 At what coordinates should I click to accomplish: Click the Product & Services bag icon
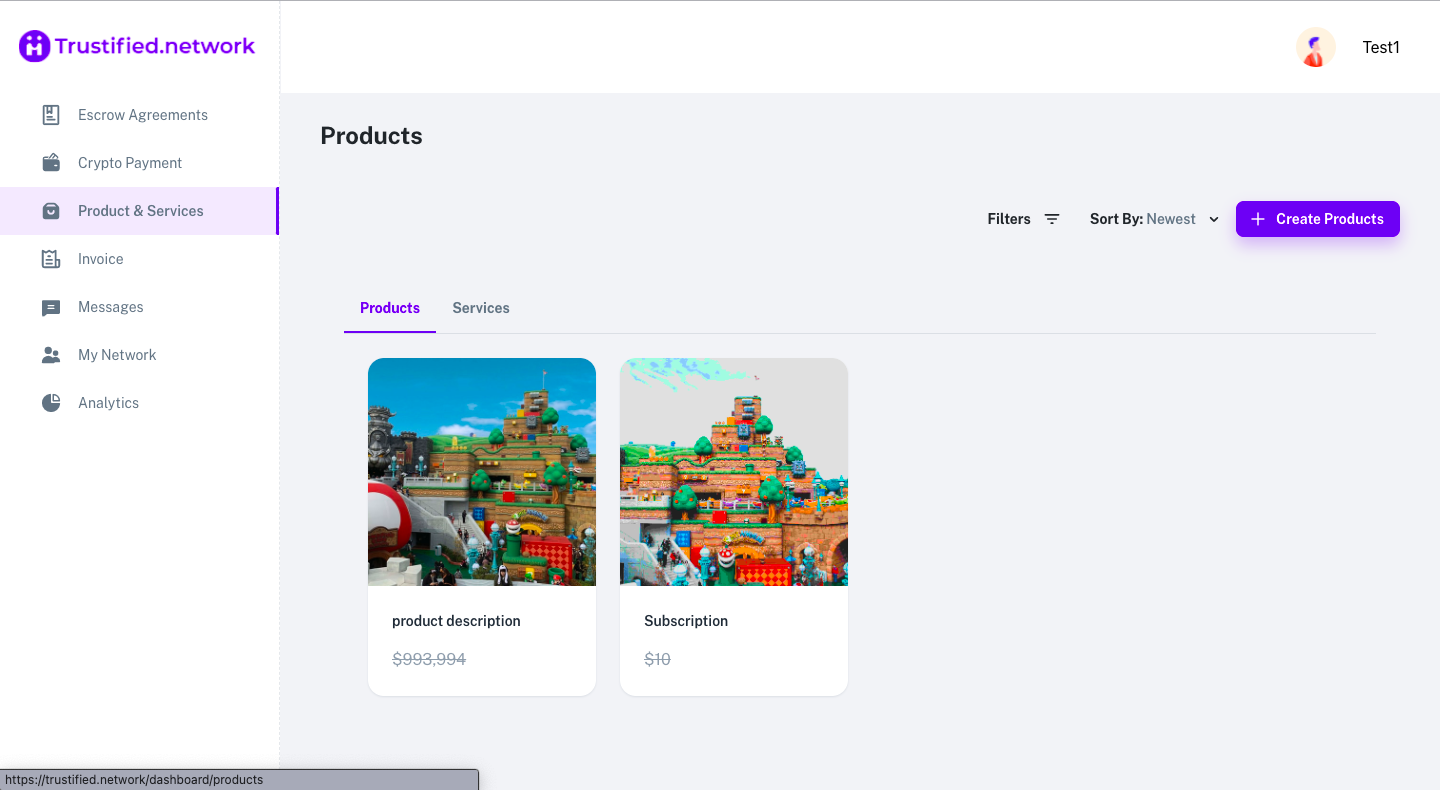click(51, 211)
